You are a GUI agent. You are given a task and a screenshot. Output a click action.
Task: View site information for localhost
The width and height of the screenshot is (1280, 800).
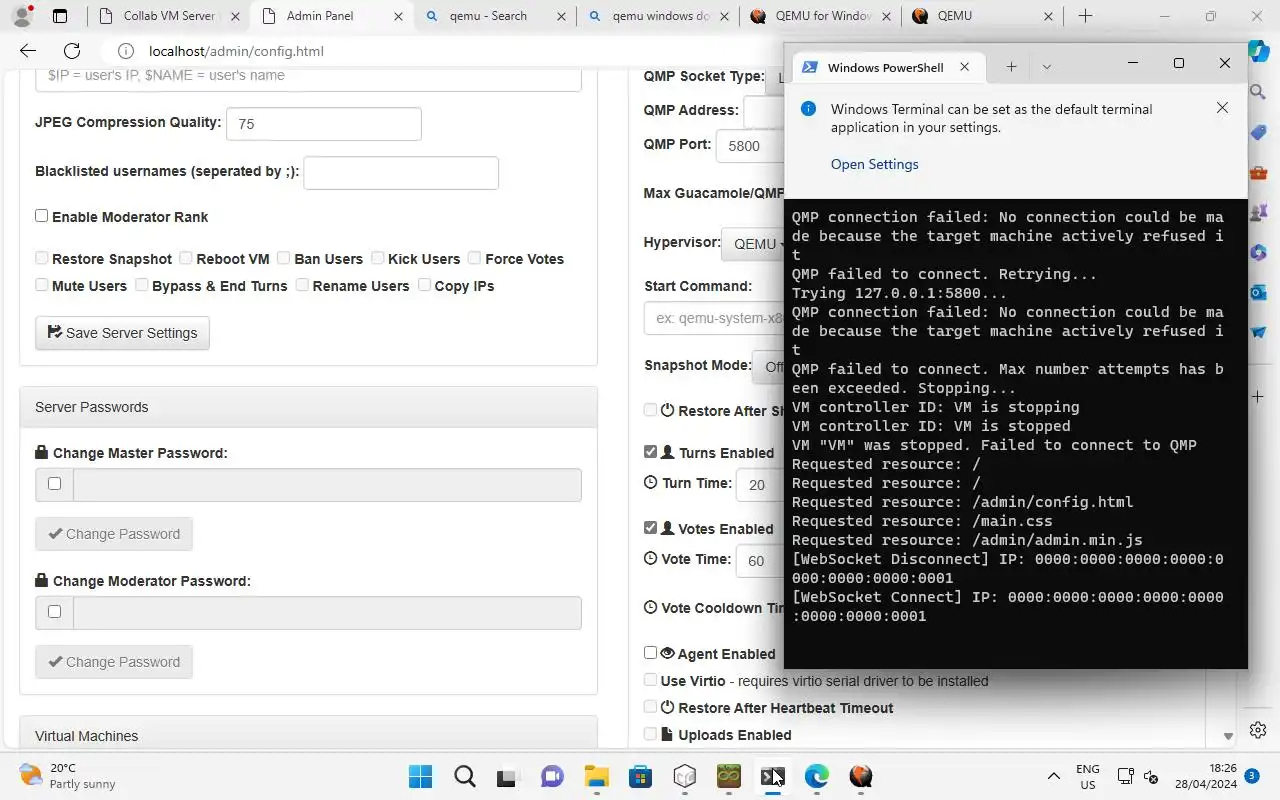126,51
